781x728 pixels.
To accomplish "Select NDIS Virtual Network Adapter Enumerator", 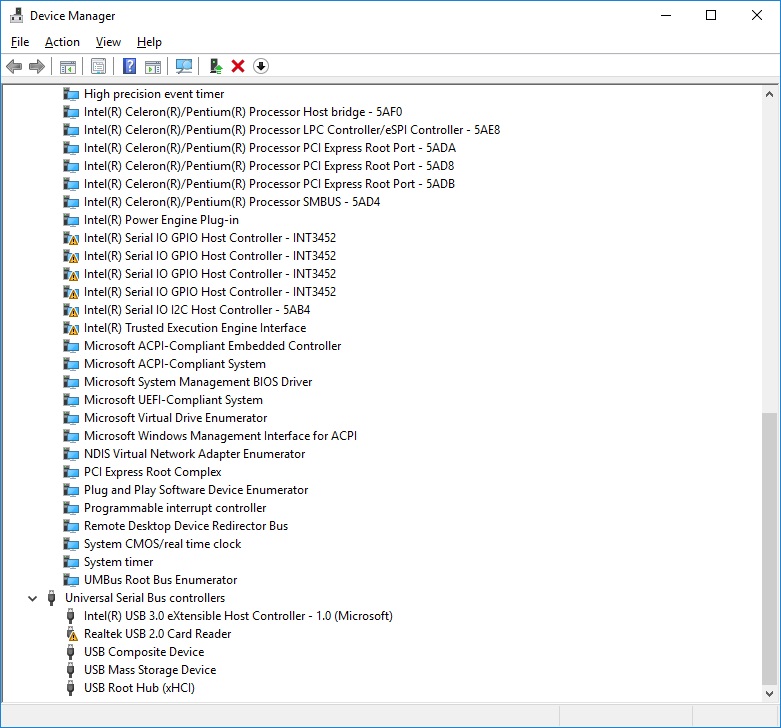I will 195,454.
